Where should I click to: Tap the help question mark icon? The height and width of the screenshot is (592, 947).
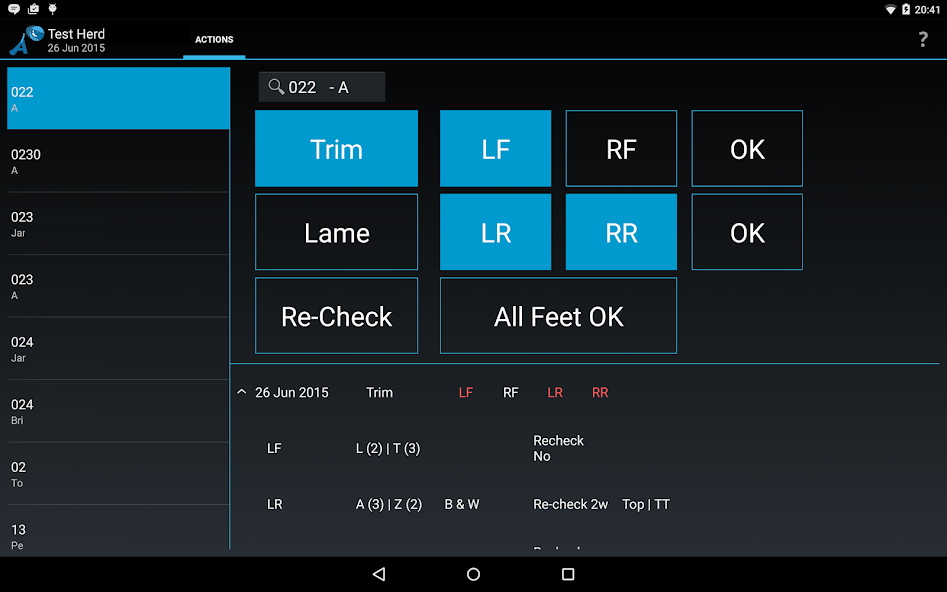tap(922, 40)
